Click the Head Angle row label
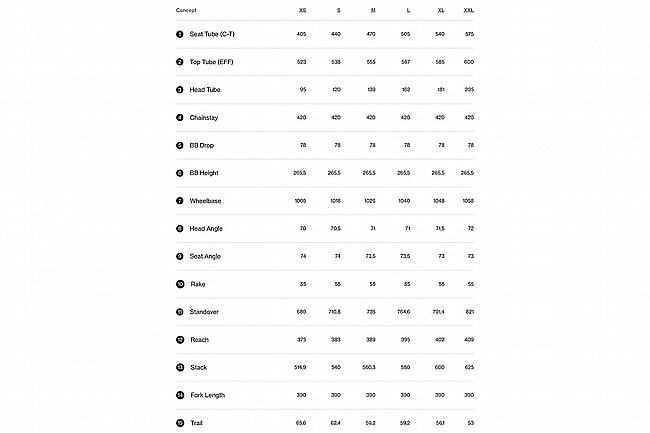This screenshot has width=650, height=433. pos(206,228)
